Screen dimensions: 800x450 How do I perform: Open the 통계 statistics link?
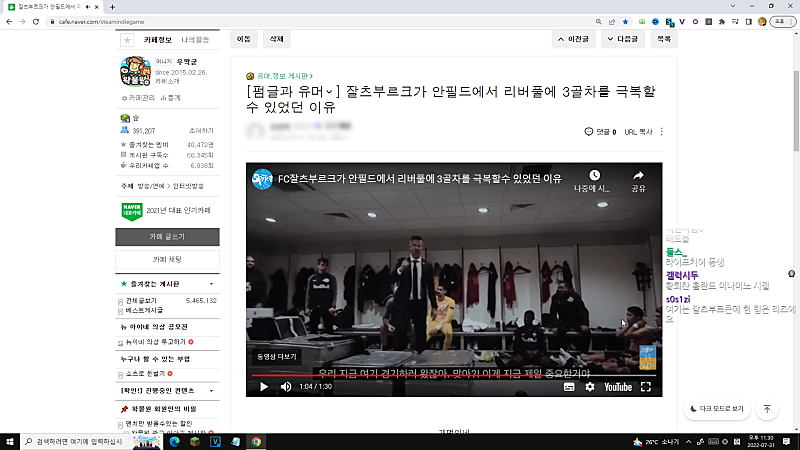(x=170, y=97)
